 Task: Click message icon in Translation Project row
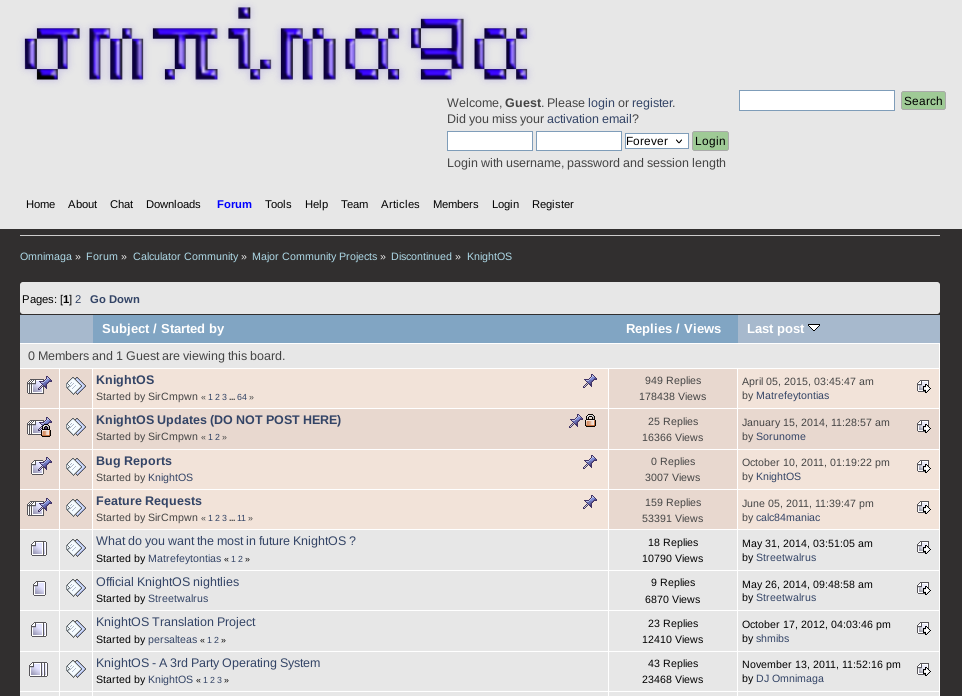(75, 628)
